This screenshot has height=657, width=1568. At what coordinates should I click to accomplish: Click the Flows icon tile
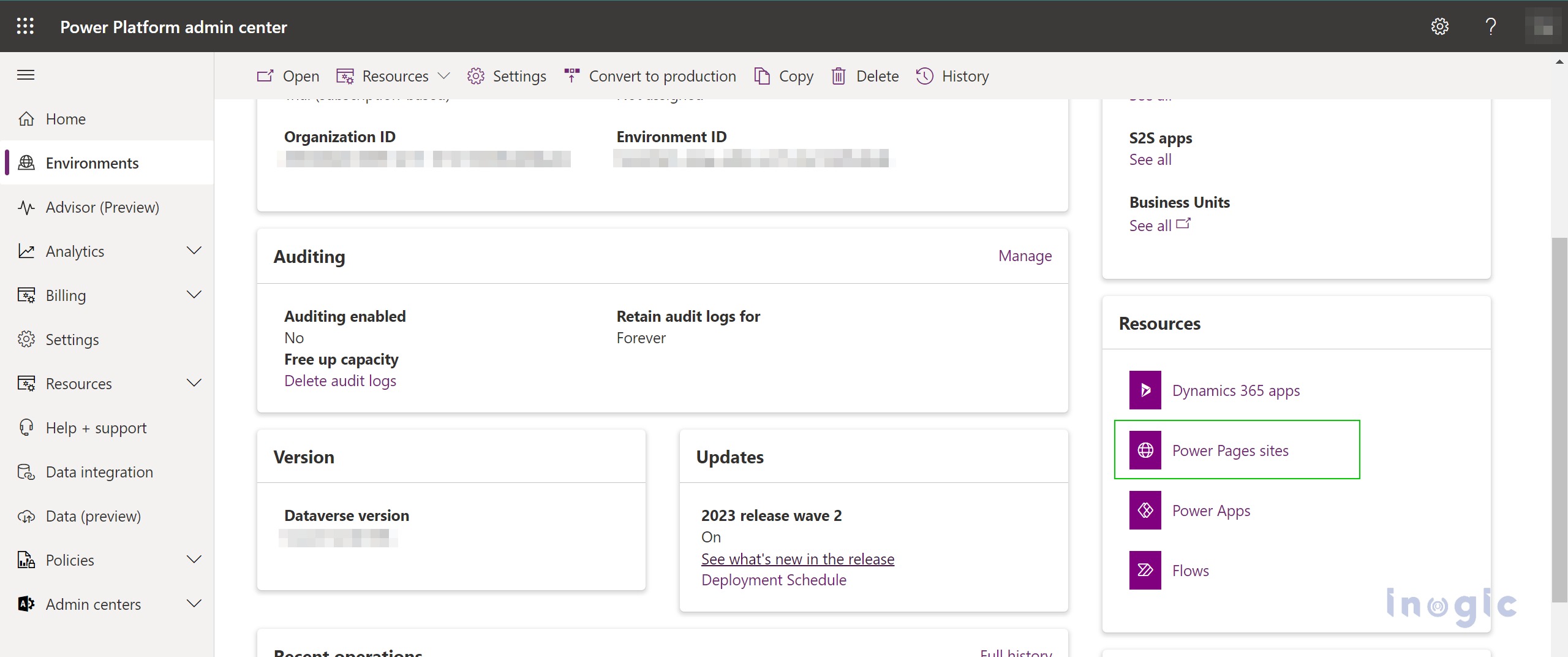pos(1145,570)
